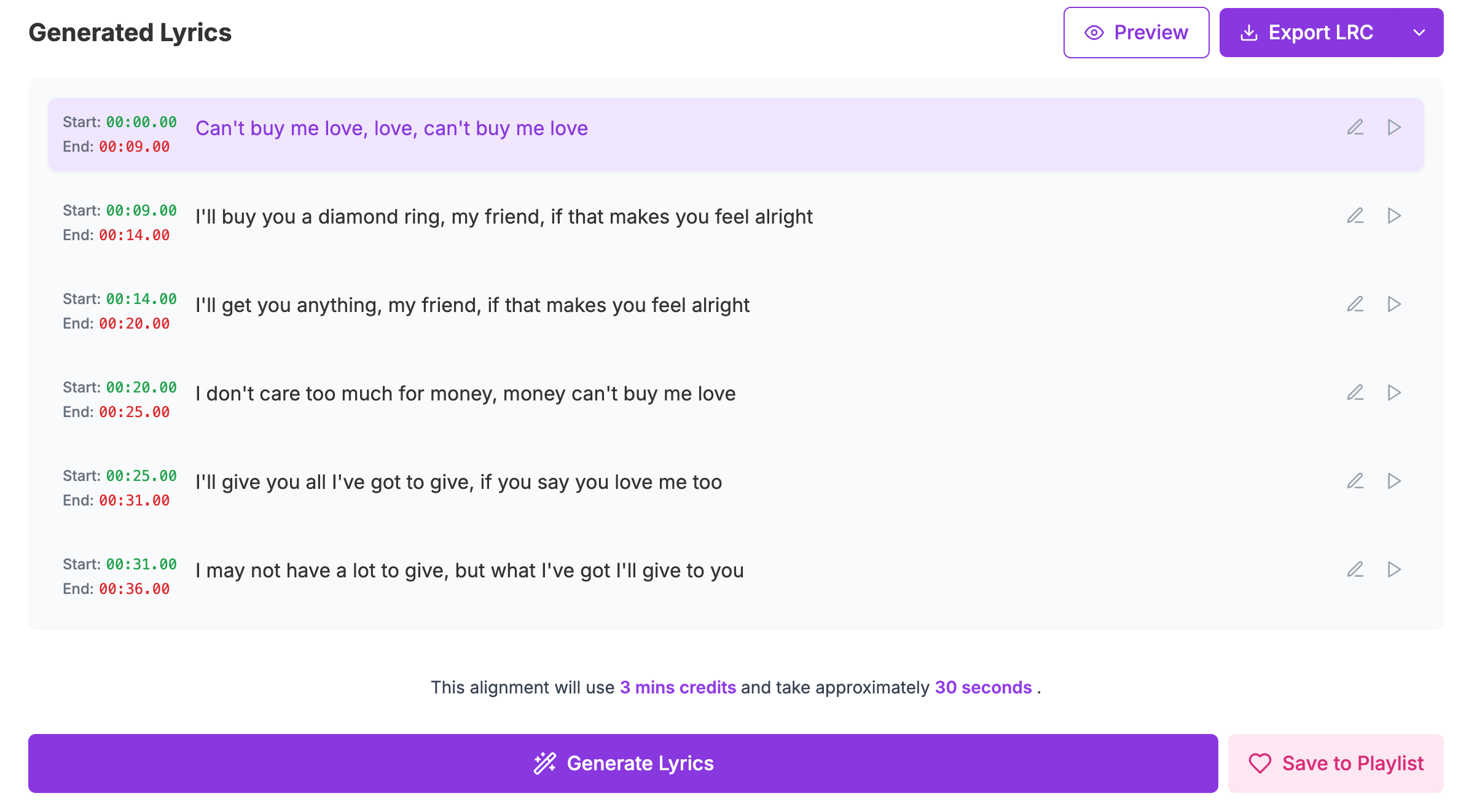Play the 'I don't care too much for money' line

pos(1394,392)
